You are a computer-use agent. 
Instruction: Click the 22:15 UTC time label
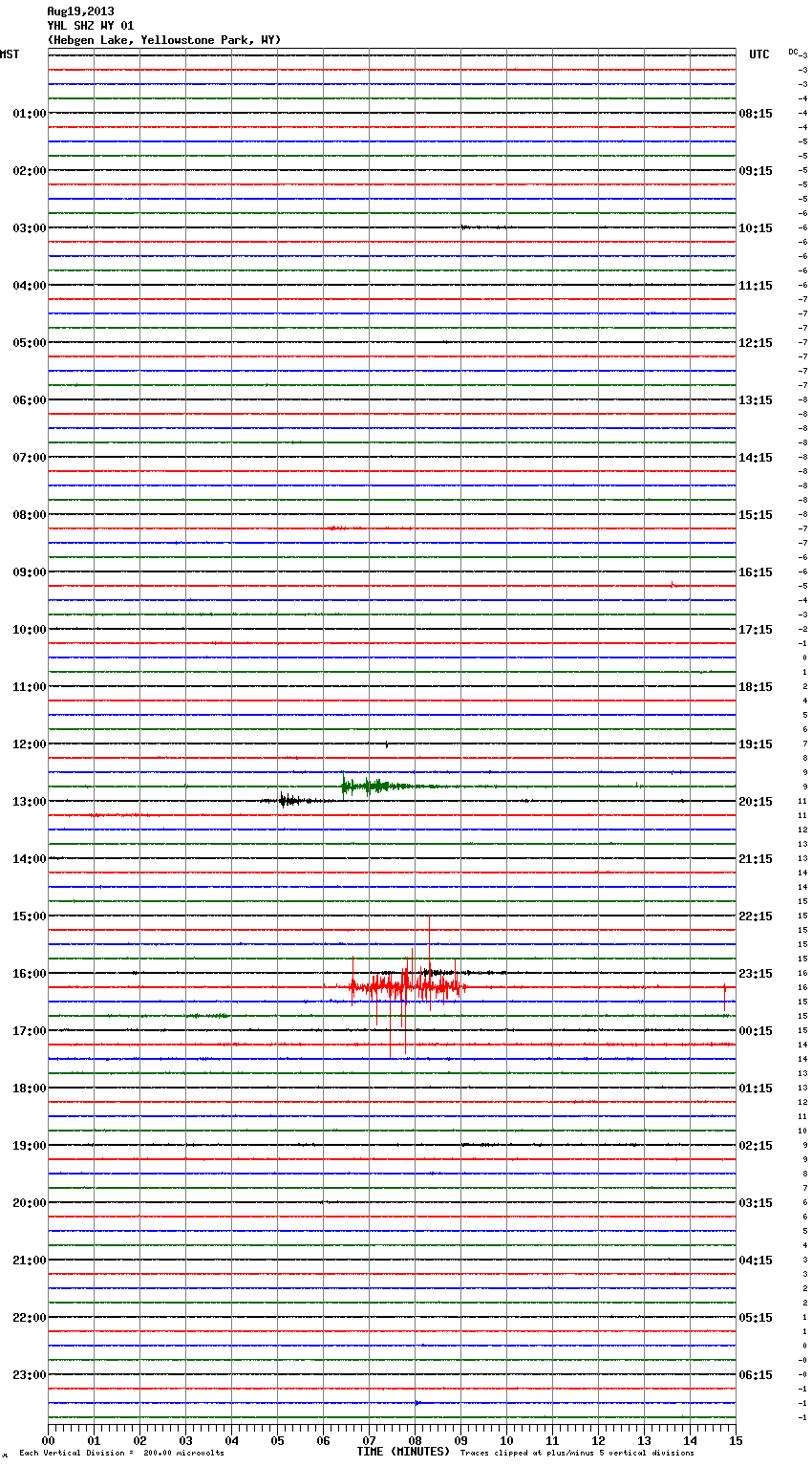click(756, 916)
